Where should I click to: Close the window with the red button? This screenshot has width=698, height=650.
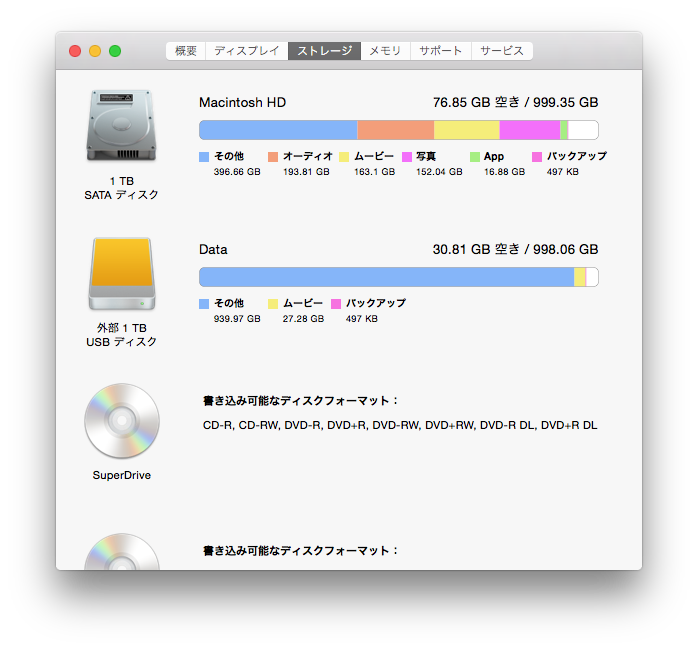(75, 51)
